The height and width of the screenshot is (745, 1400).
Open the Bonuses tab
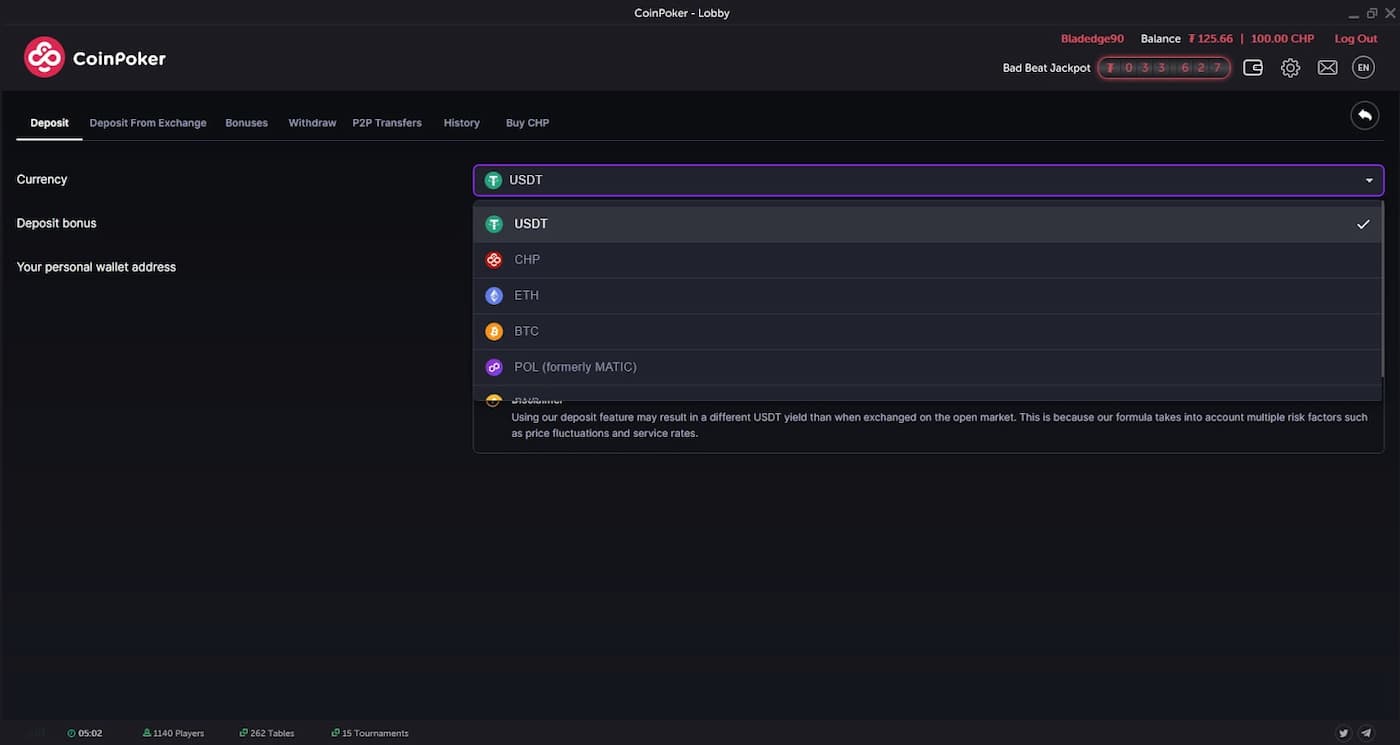[247, 123]
